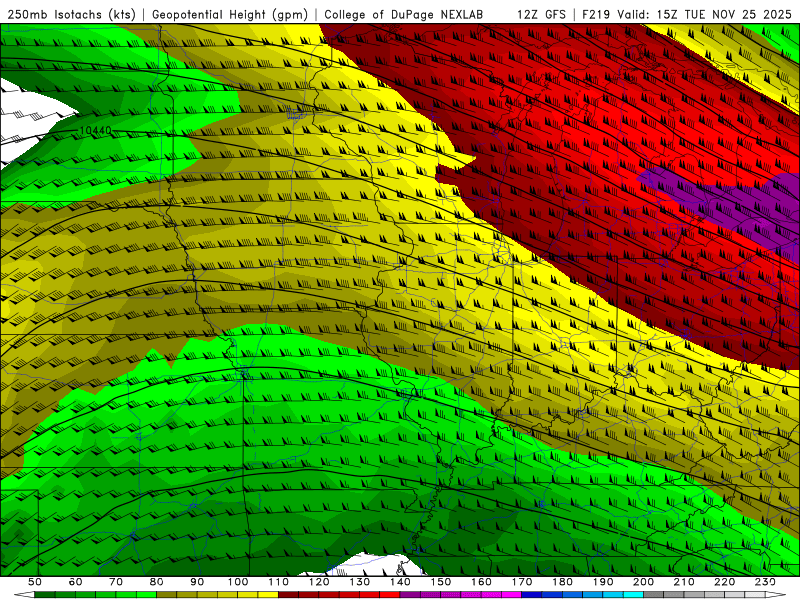This screenshot has height=600, width=800.
Task: Click the 130 label on the legend
Action: click(x=360, y=582)
